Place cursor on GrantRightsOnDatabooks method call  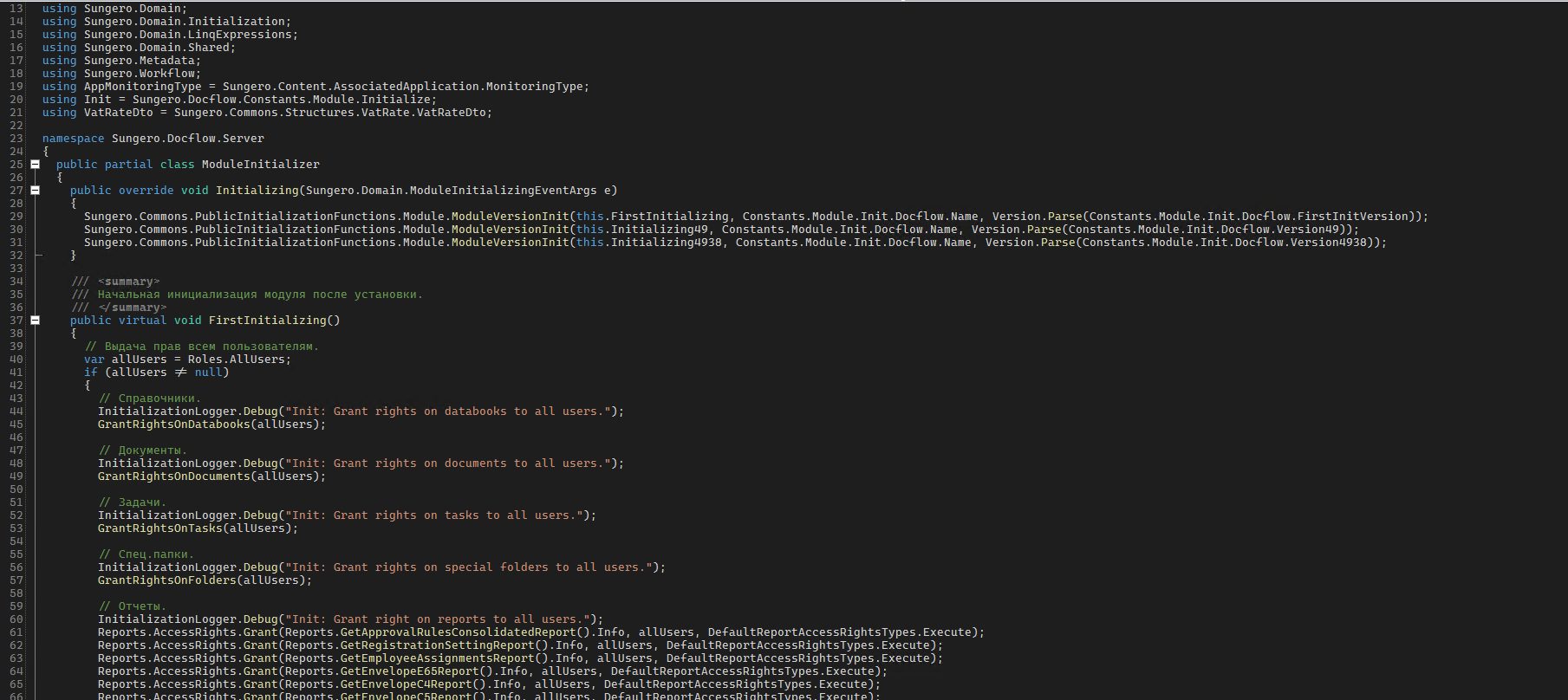173,425
